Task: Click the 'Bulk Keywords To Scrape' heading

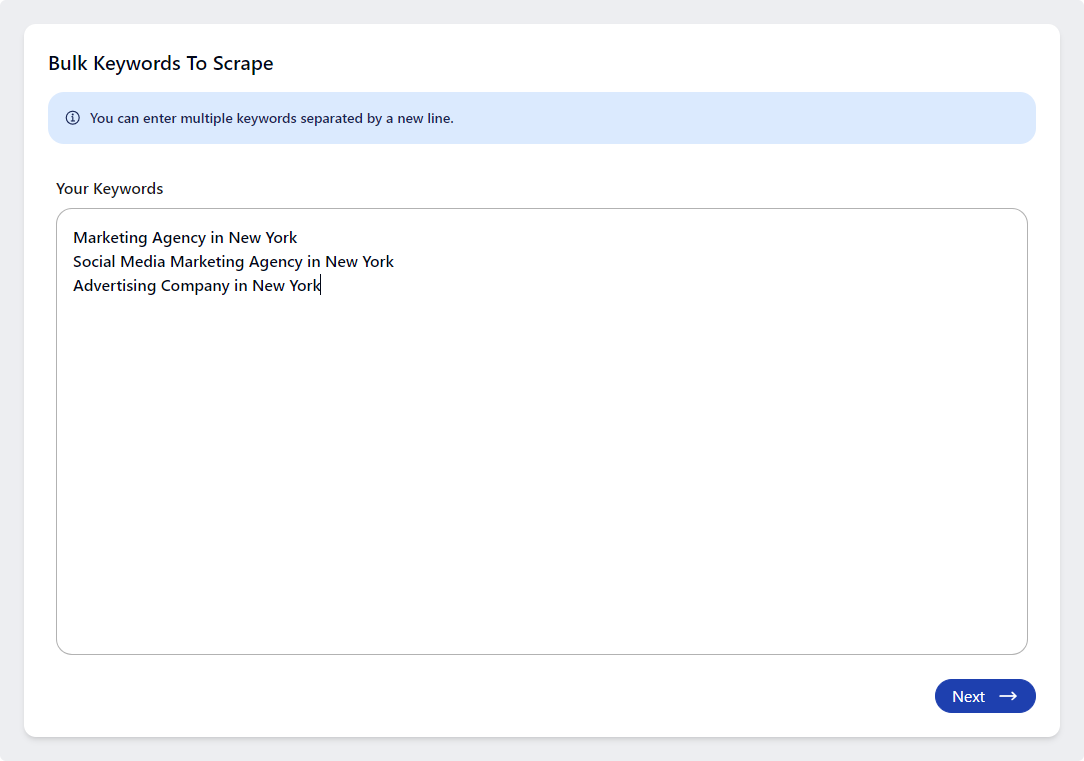Action: point(160,64)
